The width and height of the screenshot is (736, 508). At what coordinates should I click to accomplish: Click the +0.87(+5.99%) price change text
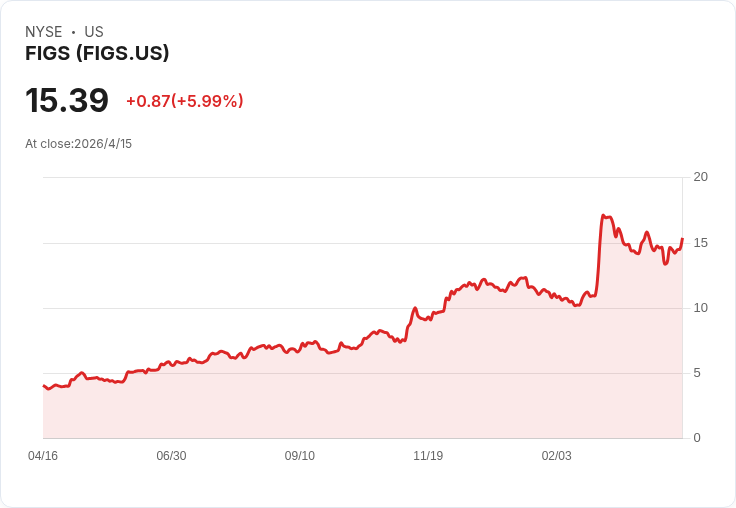tap(185, 101)
